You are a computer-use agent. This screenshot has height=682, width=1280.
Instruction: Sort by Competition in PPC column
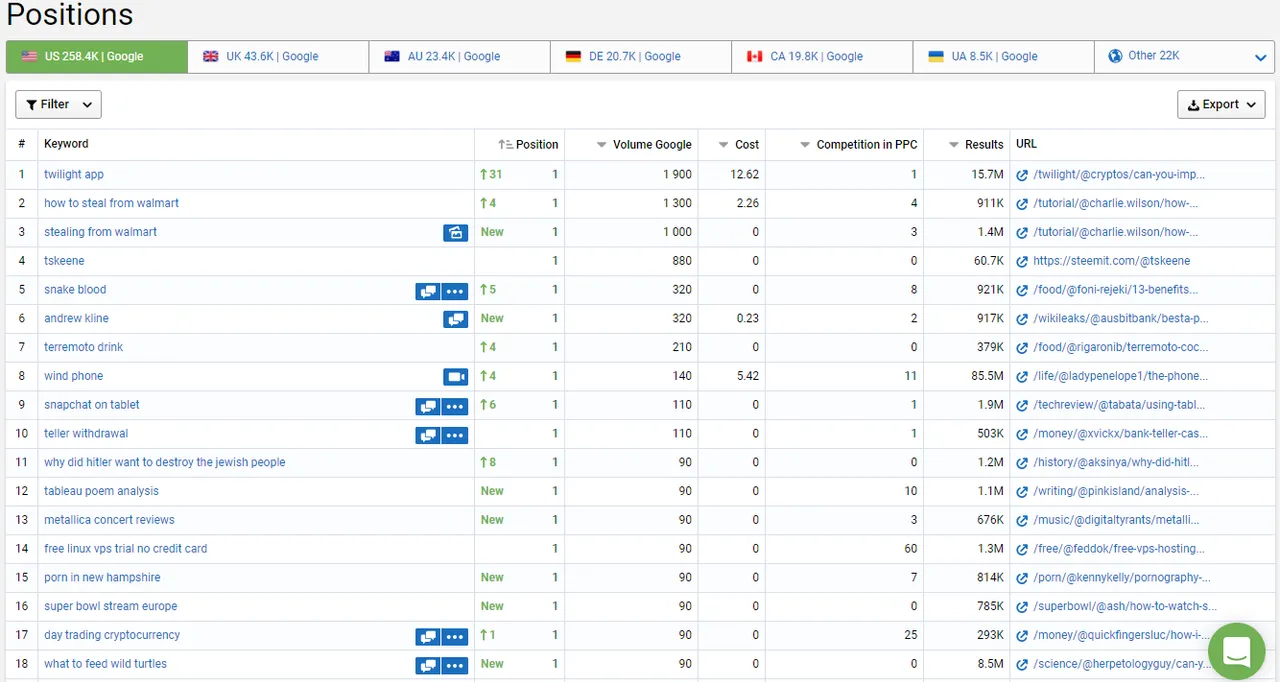858,145
